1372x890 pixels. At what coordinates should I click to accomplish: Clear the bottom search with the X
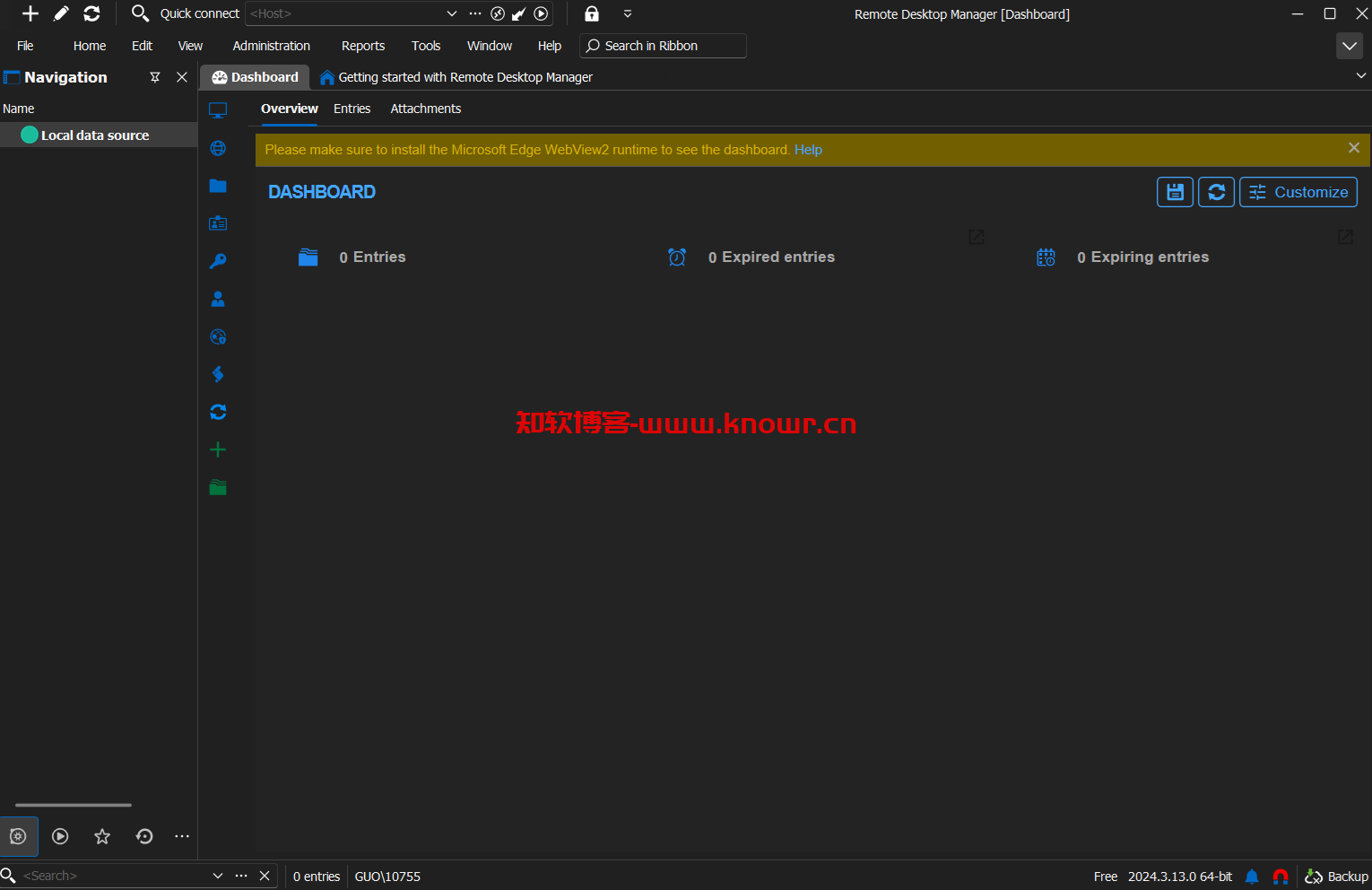265,876
